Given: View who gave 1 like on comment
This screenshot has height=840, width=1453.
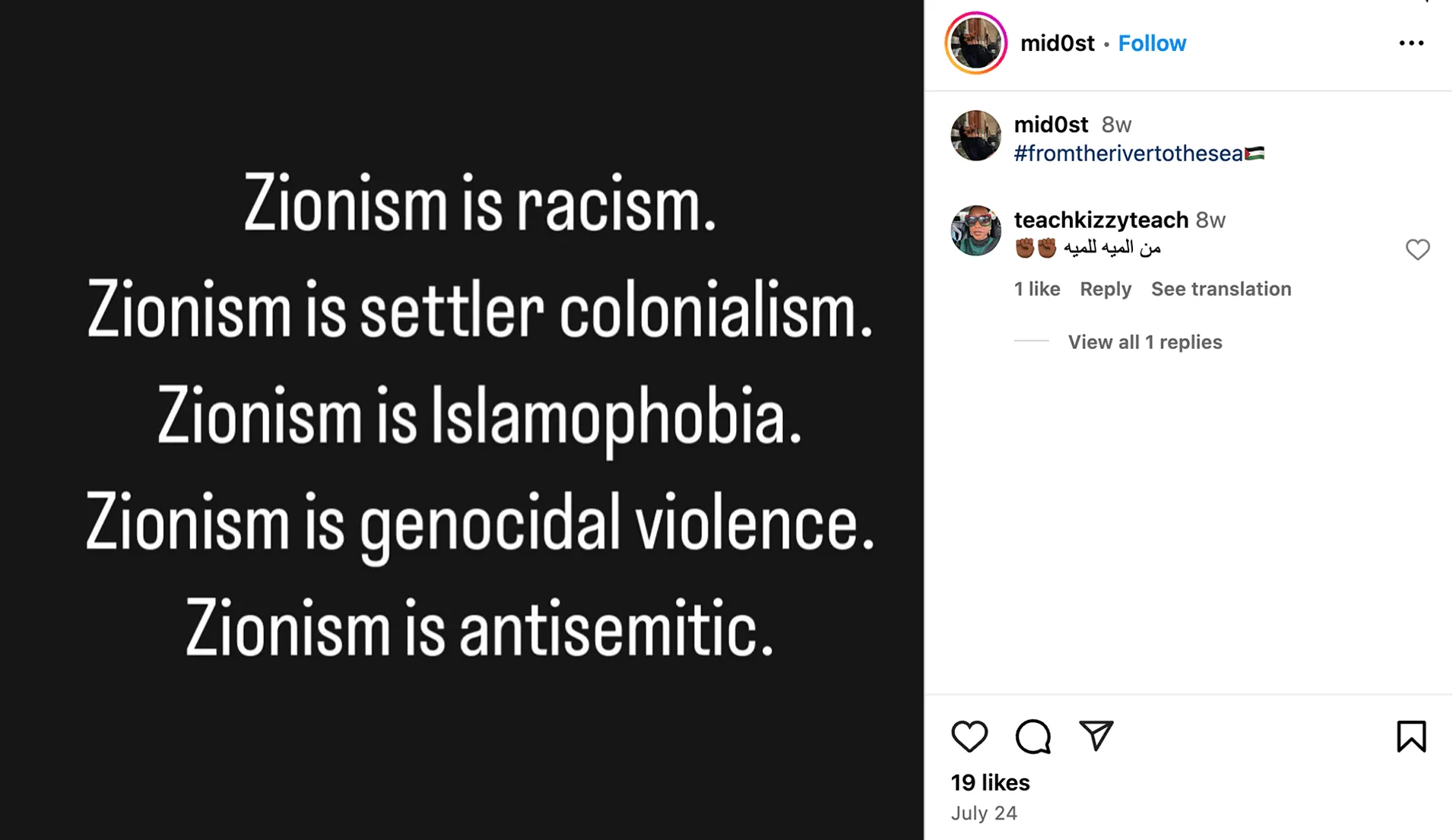Looking at the screenshot, I should (1036, 289).
